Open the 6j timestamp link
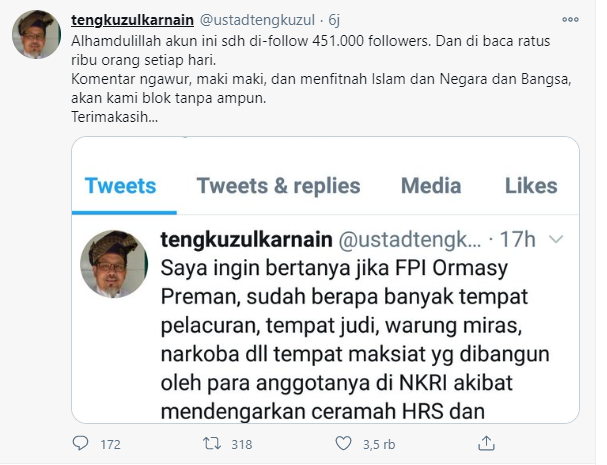The image size is (607, 465). click(x=334, y=20)
